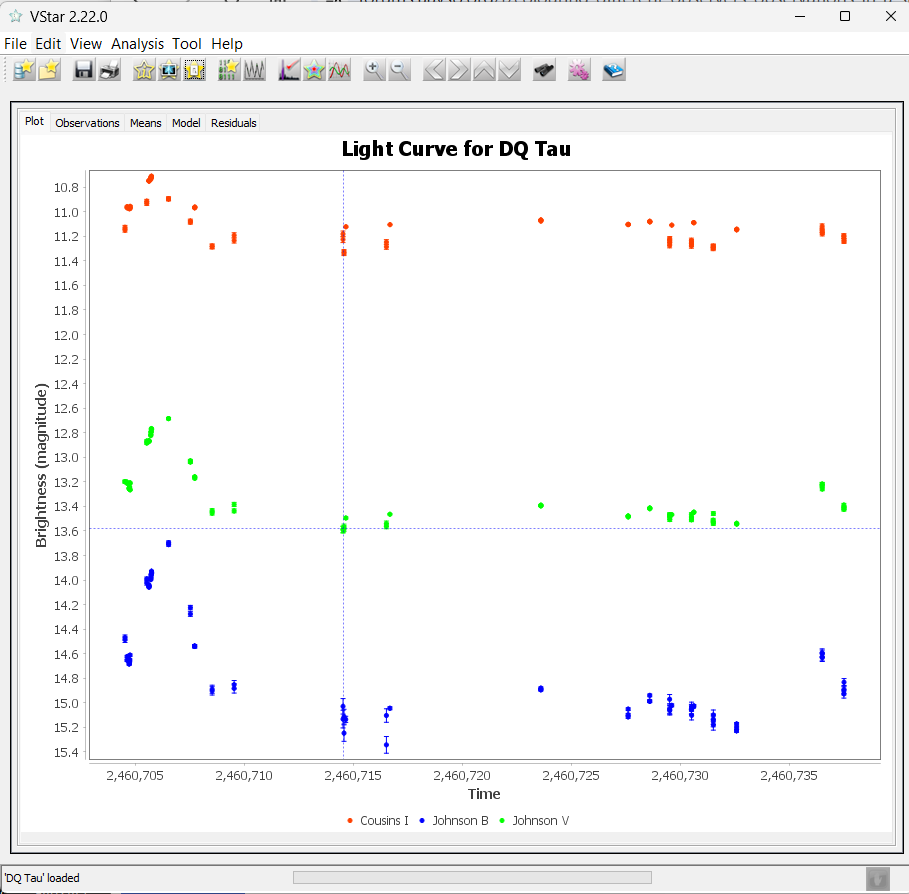Pan plot up using up chevron
Image resolution: width=909 pixels, height=894 pixels.
[x=484, y=70]
